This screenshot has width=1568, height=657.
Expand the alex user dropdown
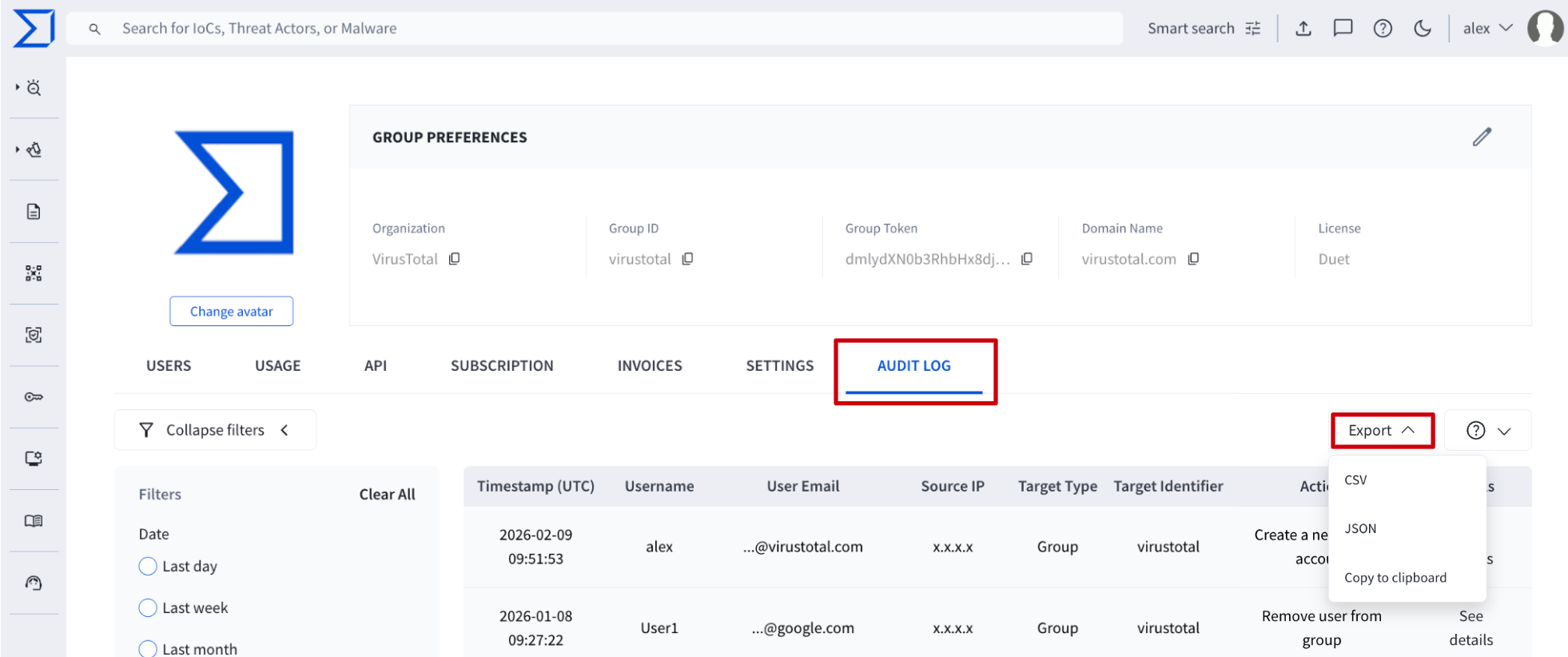pos(1488,29)
